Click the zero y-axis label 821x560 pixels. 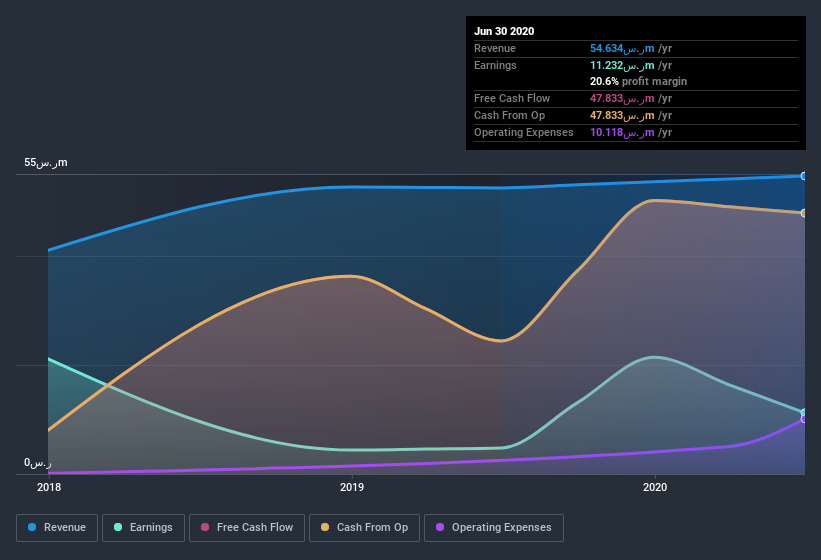pos(38,463)
